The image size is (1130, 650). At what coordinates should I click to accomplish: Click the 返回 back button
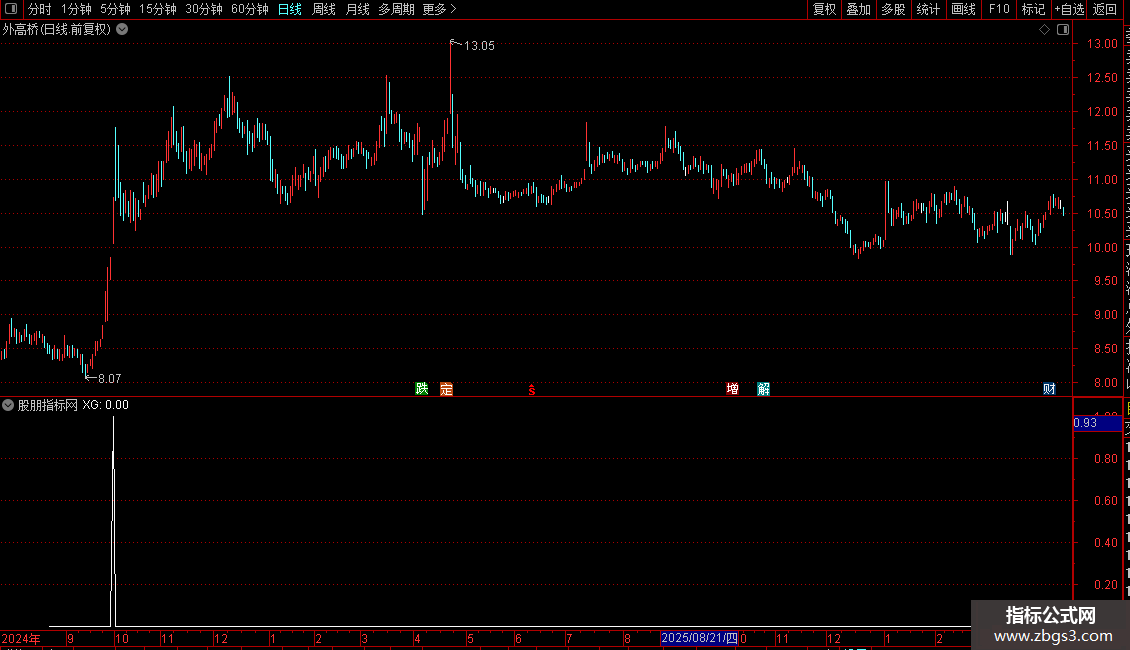pyautogui.click(x=1104, y=9)
